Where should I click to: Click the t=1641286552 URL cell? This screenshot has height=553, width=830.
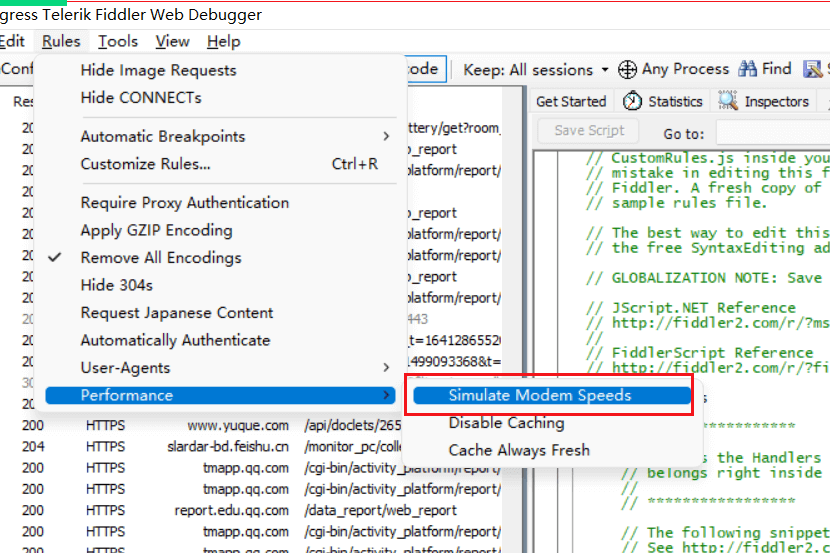tap(455, 340)
